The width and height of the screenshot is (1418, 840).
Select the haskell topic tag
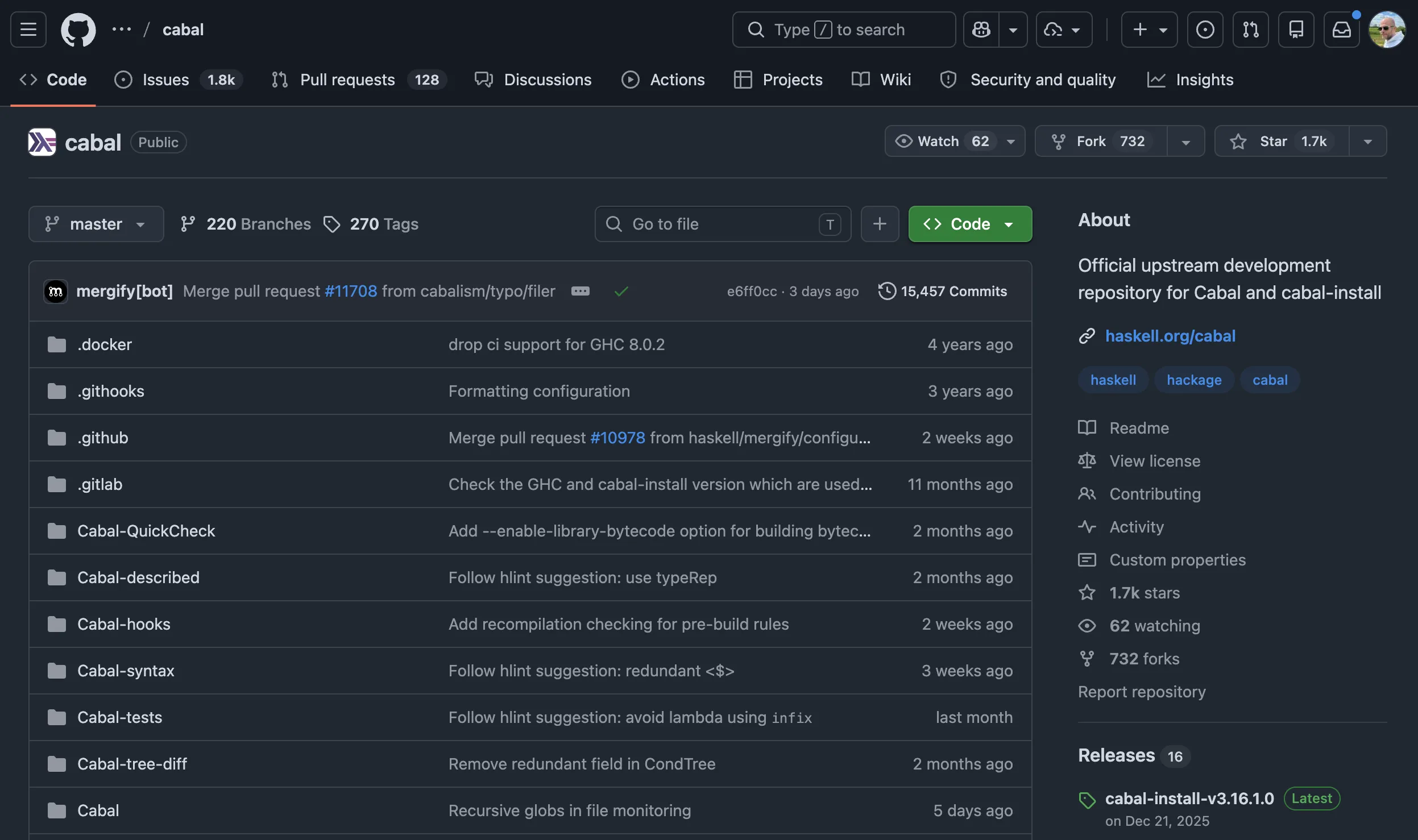point(1113,380)
